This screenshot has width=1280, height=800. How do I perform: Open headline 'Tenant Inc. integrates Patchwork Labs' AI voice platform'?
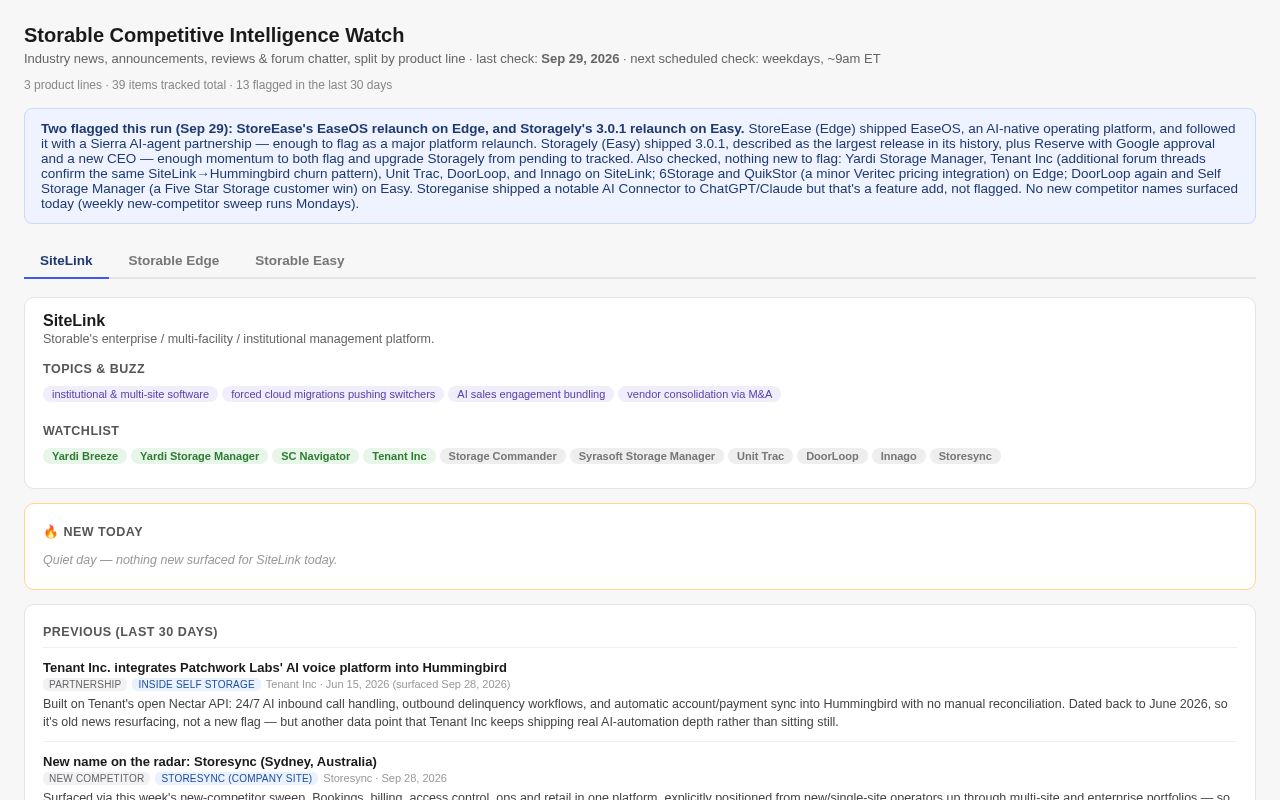coord(275,667)
